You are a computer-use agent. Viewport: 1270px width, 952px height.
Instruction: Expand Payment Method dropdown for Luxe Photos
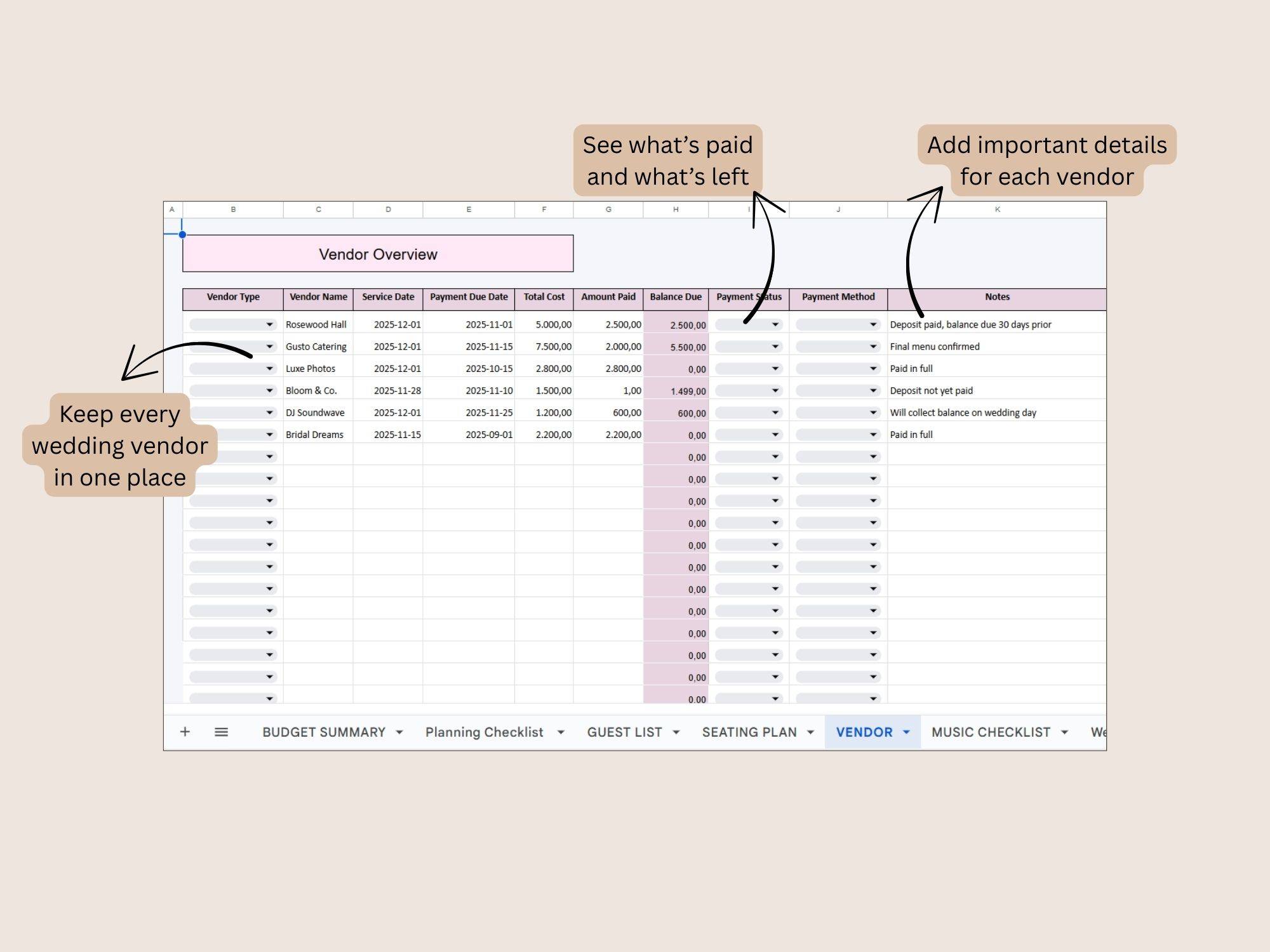pyautogui.click(x=873, y=369)
